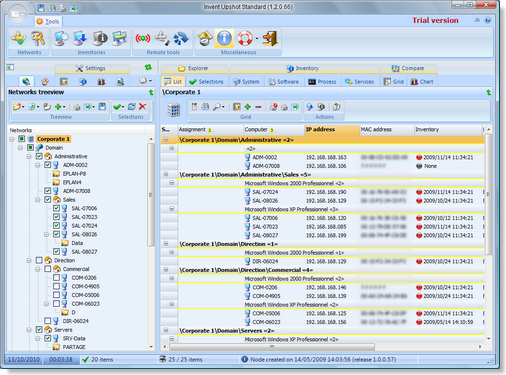Collapse the Administrative =2= grid group
Image resolution: width=506 pixels, height=375 pixels.
[x=166, y=140]
